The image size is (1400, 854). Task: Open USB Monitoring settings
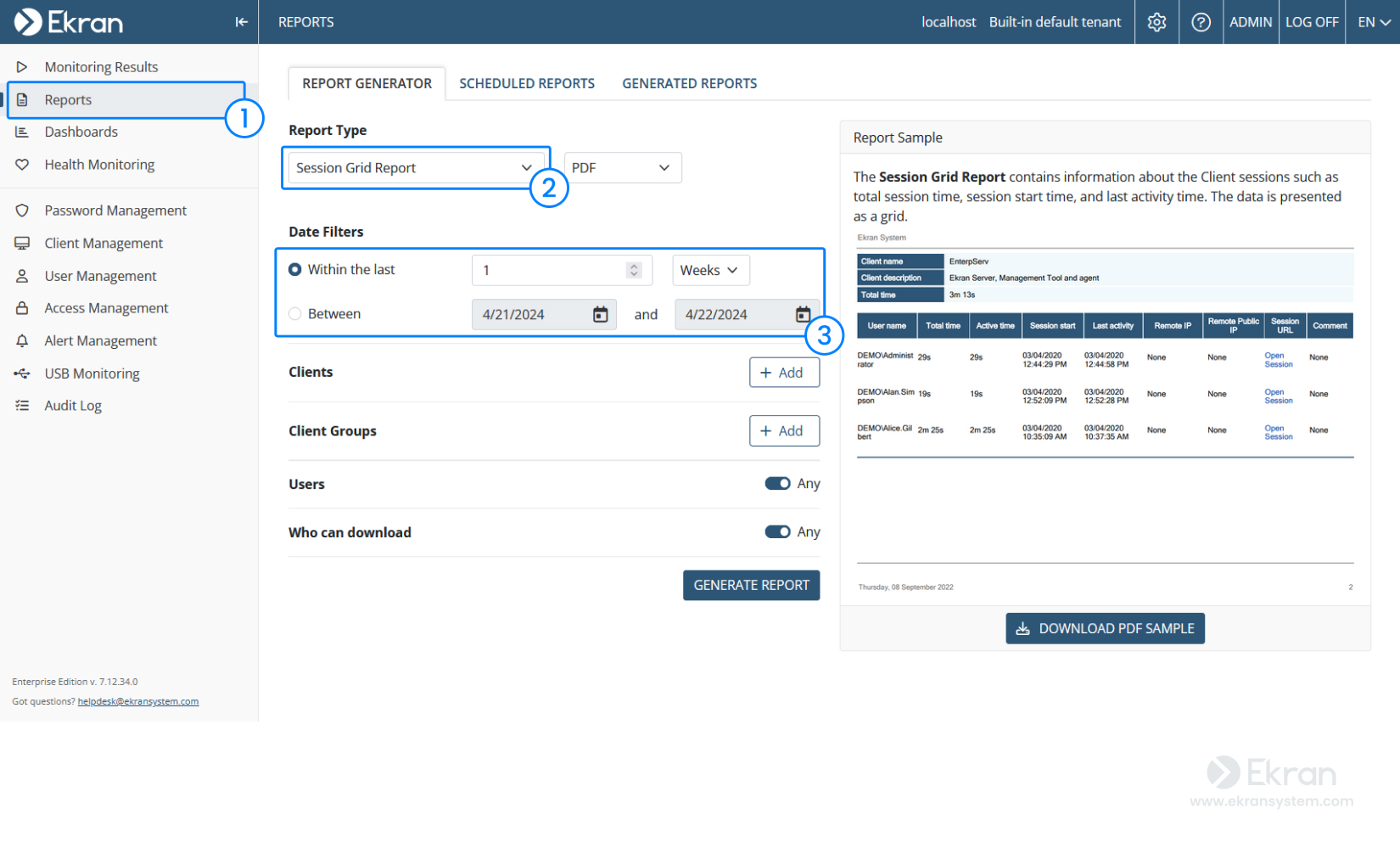pos(92,373)
